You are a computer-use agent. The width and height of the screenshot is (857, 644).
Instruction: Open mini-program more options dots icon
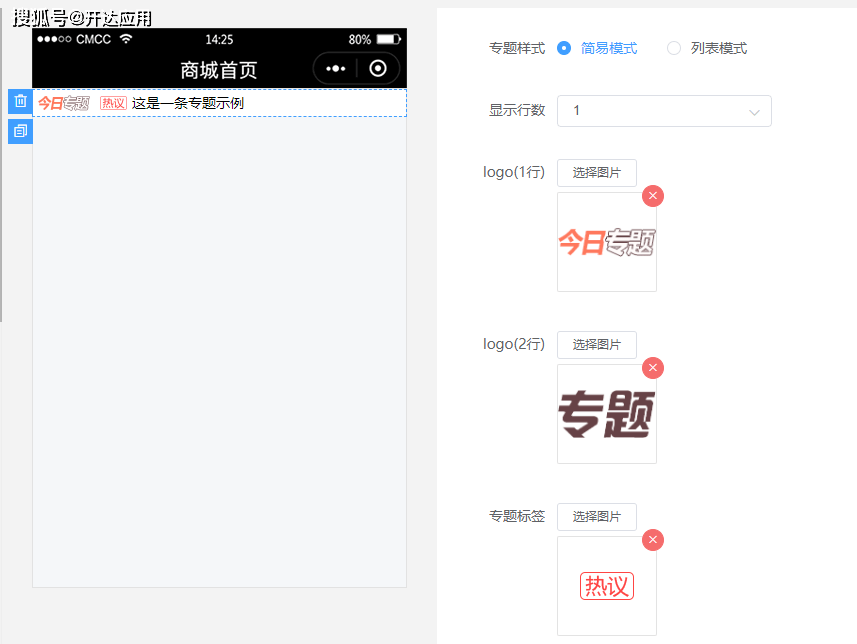point(336,69)
